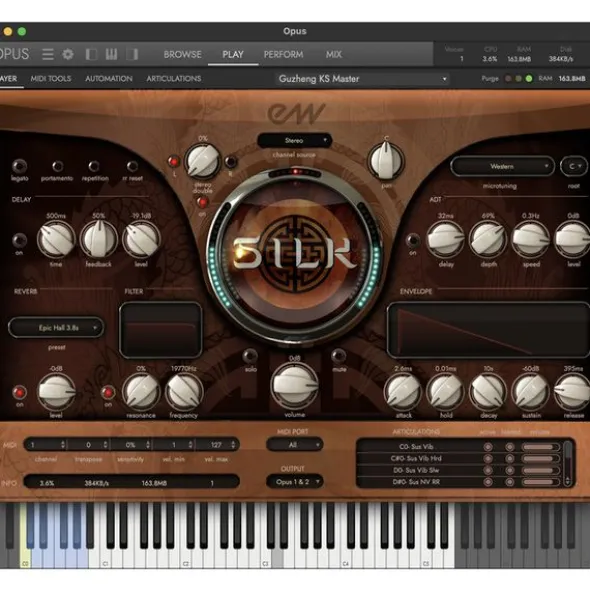
Task: Adjust the delay feedback knob
Action: click(98, 240)
